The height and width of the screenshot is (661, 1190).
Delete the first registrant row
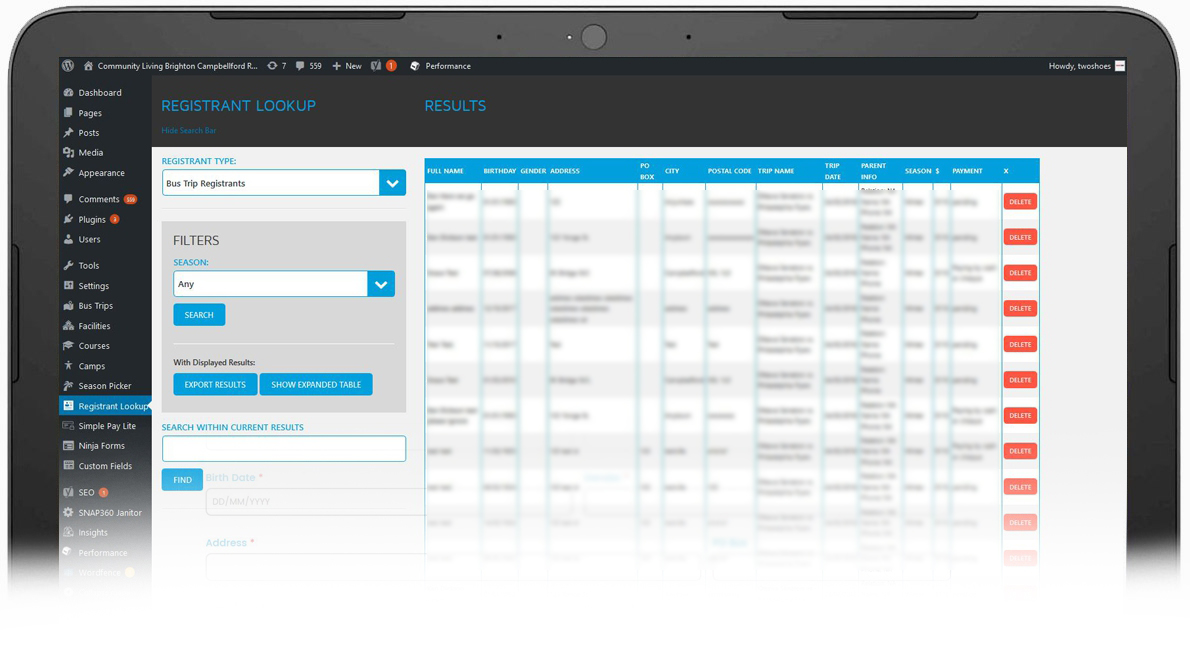tap(1020, 202)
